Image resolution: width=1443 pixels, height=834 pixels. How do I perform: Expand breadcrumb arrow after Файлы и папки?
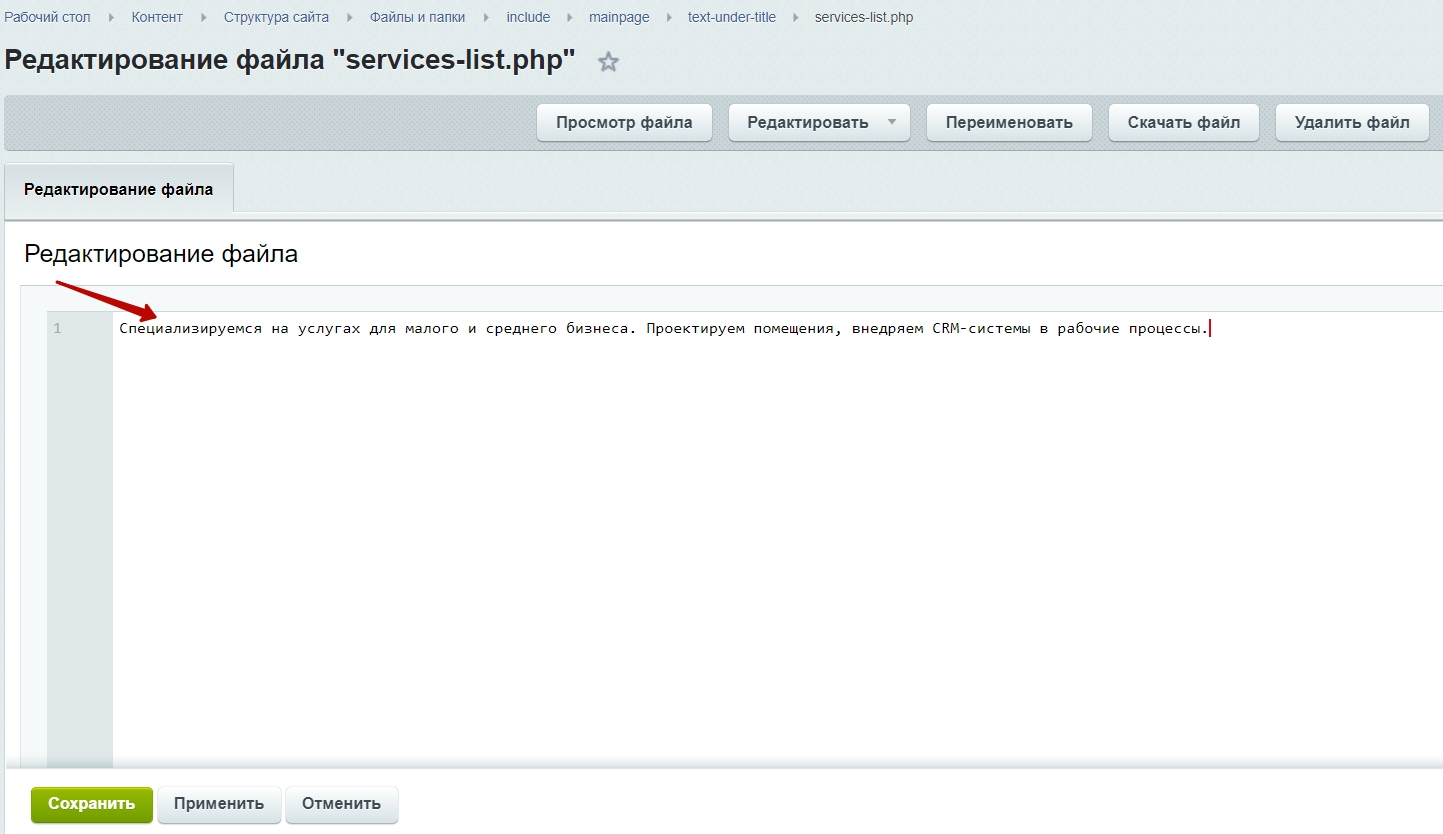point(486,18)
